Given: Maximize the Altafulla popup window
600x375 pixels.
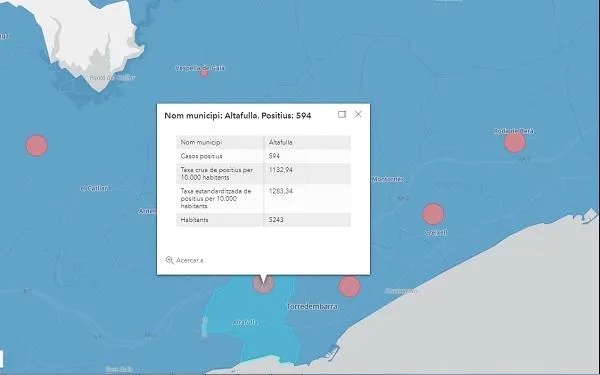Looking at the screenshot, I should click(342, 114).
